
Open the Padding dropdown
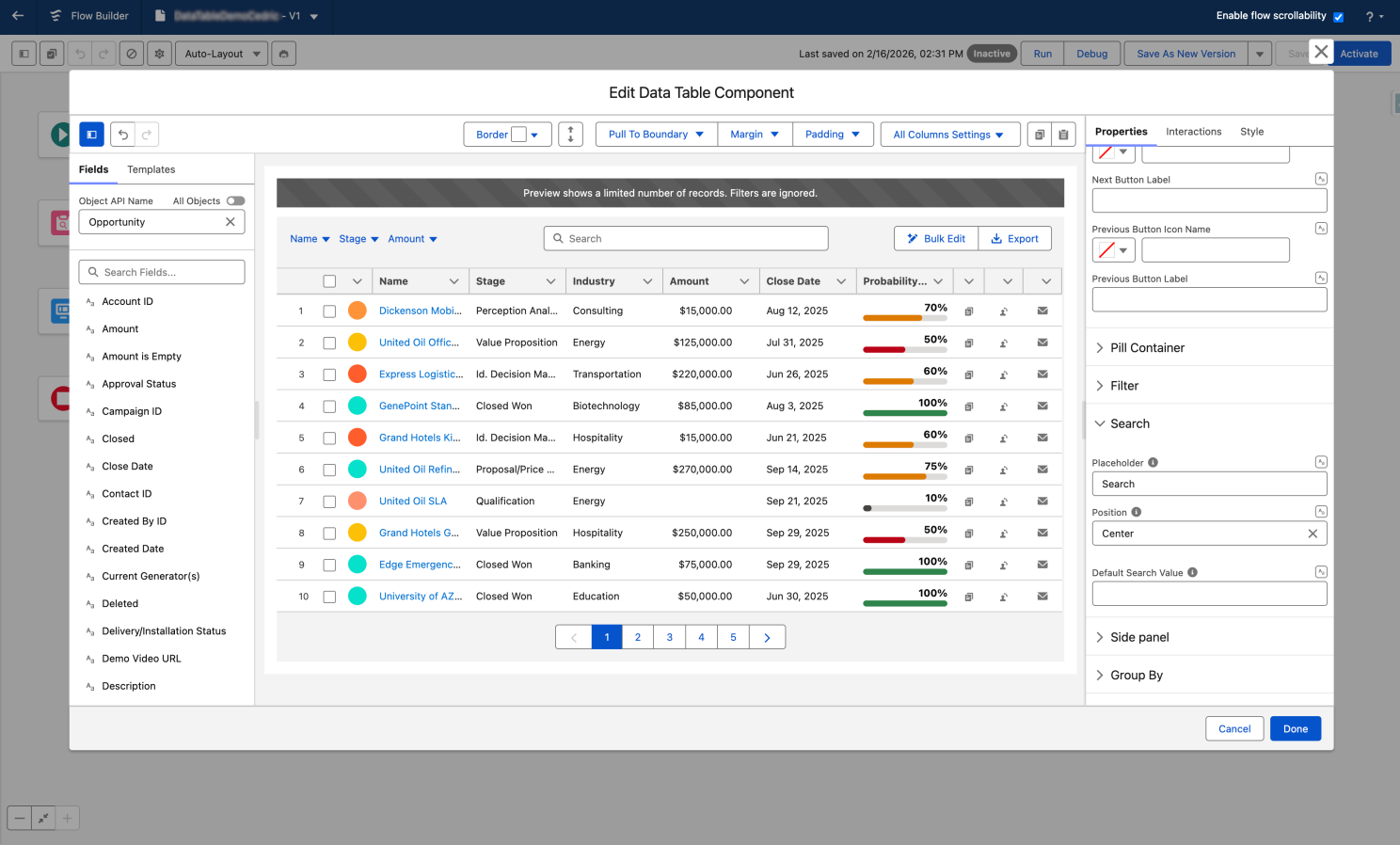(x=833, y=135)
